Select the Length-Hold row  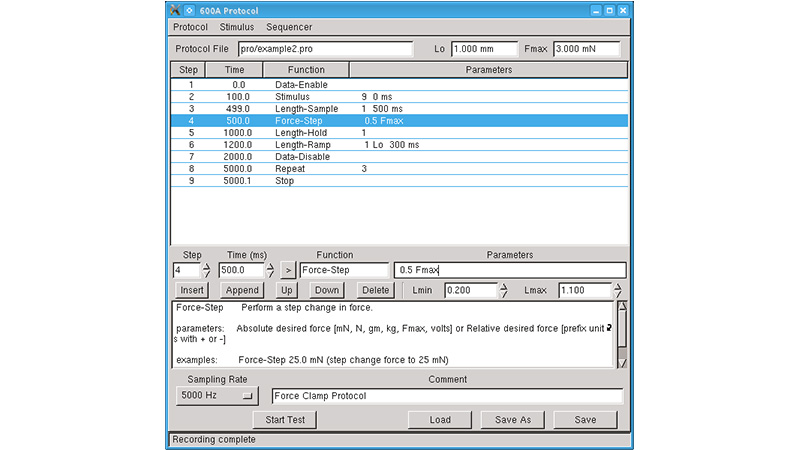[x=399, y=133]
